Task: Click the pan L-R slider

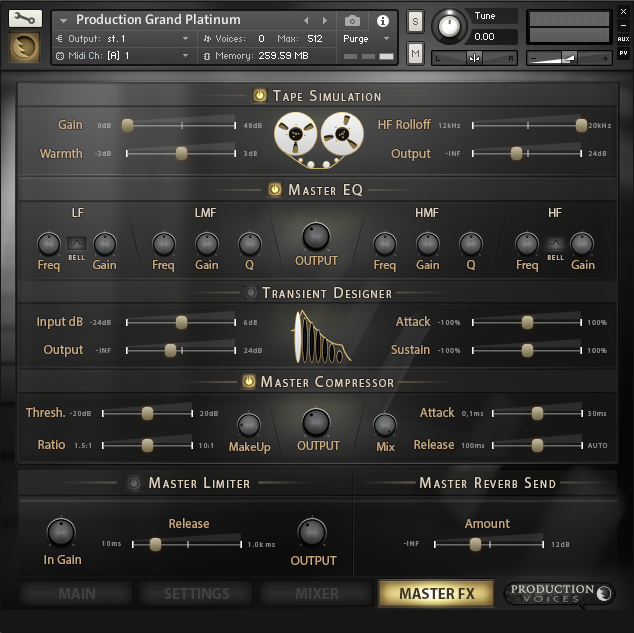Action: tap(474, 58)
